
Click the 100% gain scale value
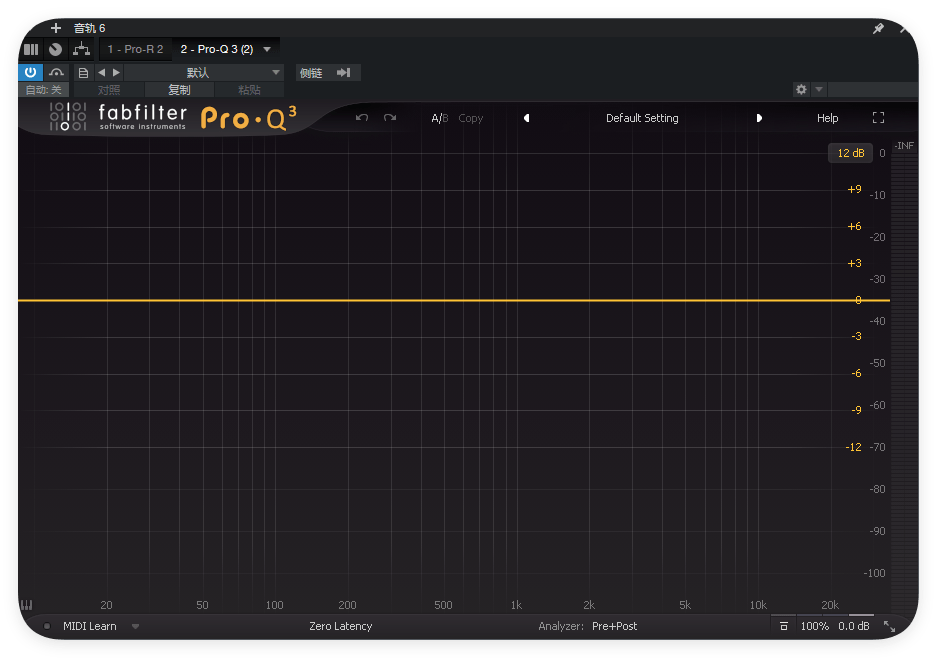(814, 626)
